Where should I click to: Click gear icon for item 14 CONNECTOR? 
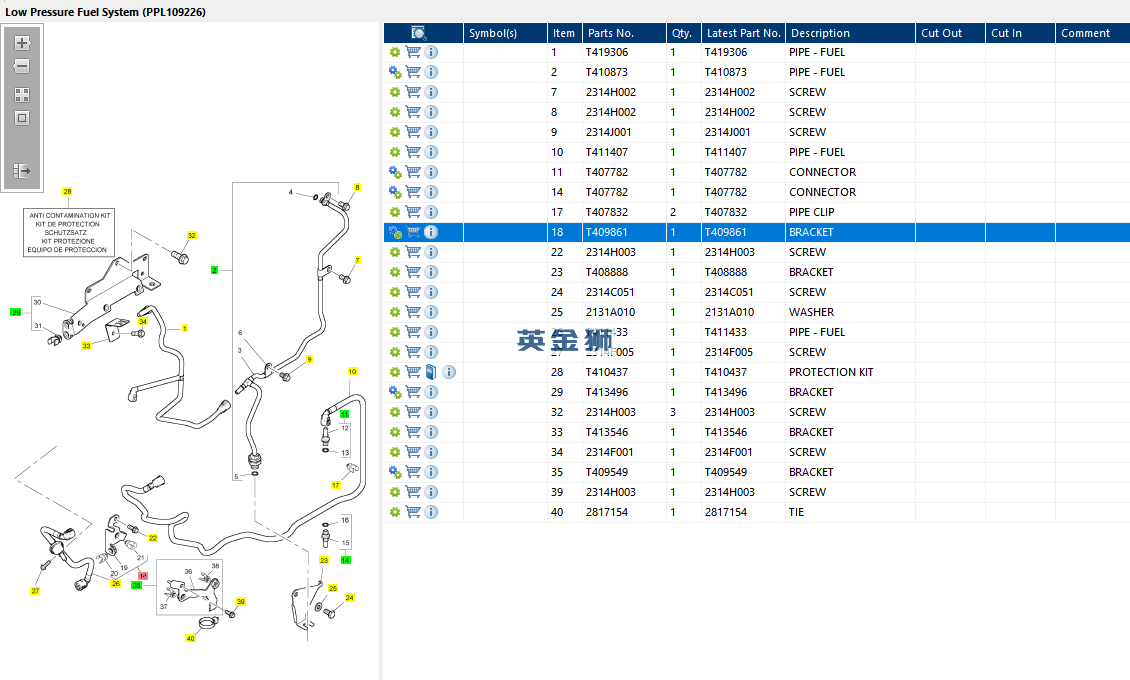point(395,192)
